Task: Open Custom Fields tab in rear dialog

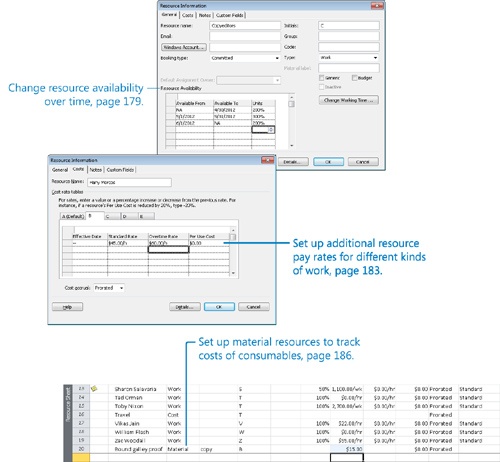Action: (x=230, y=15)
